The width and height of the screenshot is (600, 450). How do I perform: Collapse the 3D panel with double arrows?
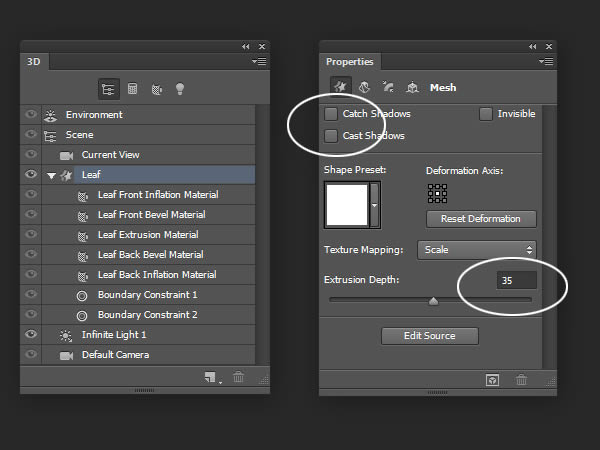[x=246, y=46]
